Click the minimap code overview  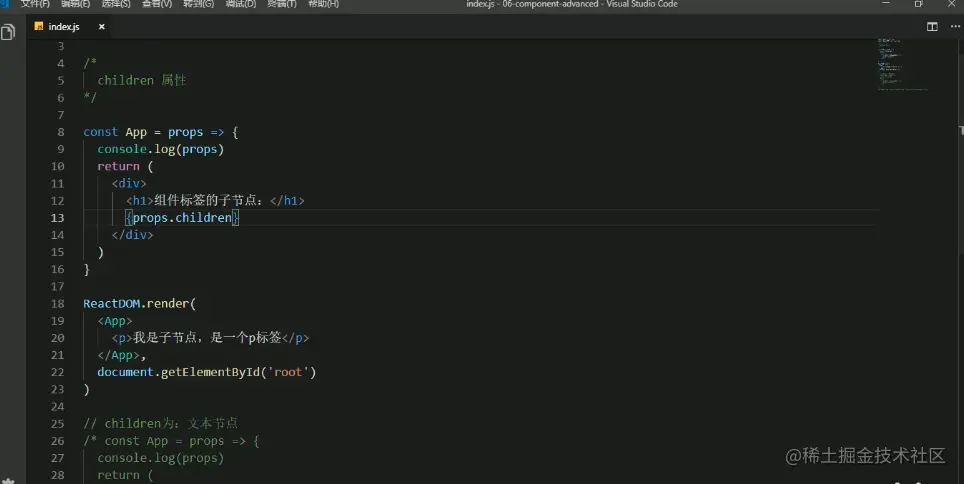pos(903,64)
